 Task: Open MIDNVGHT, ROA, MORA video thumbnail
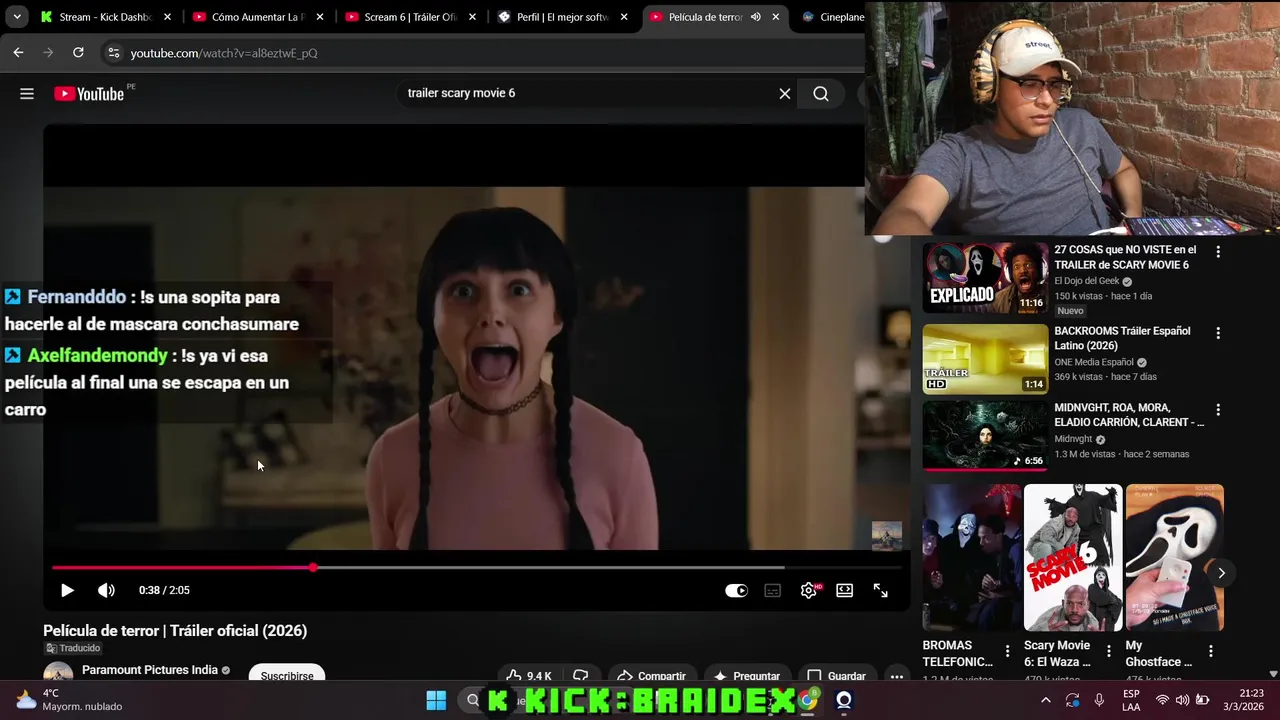coord(985,435)
